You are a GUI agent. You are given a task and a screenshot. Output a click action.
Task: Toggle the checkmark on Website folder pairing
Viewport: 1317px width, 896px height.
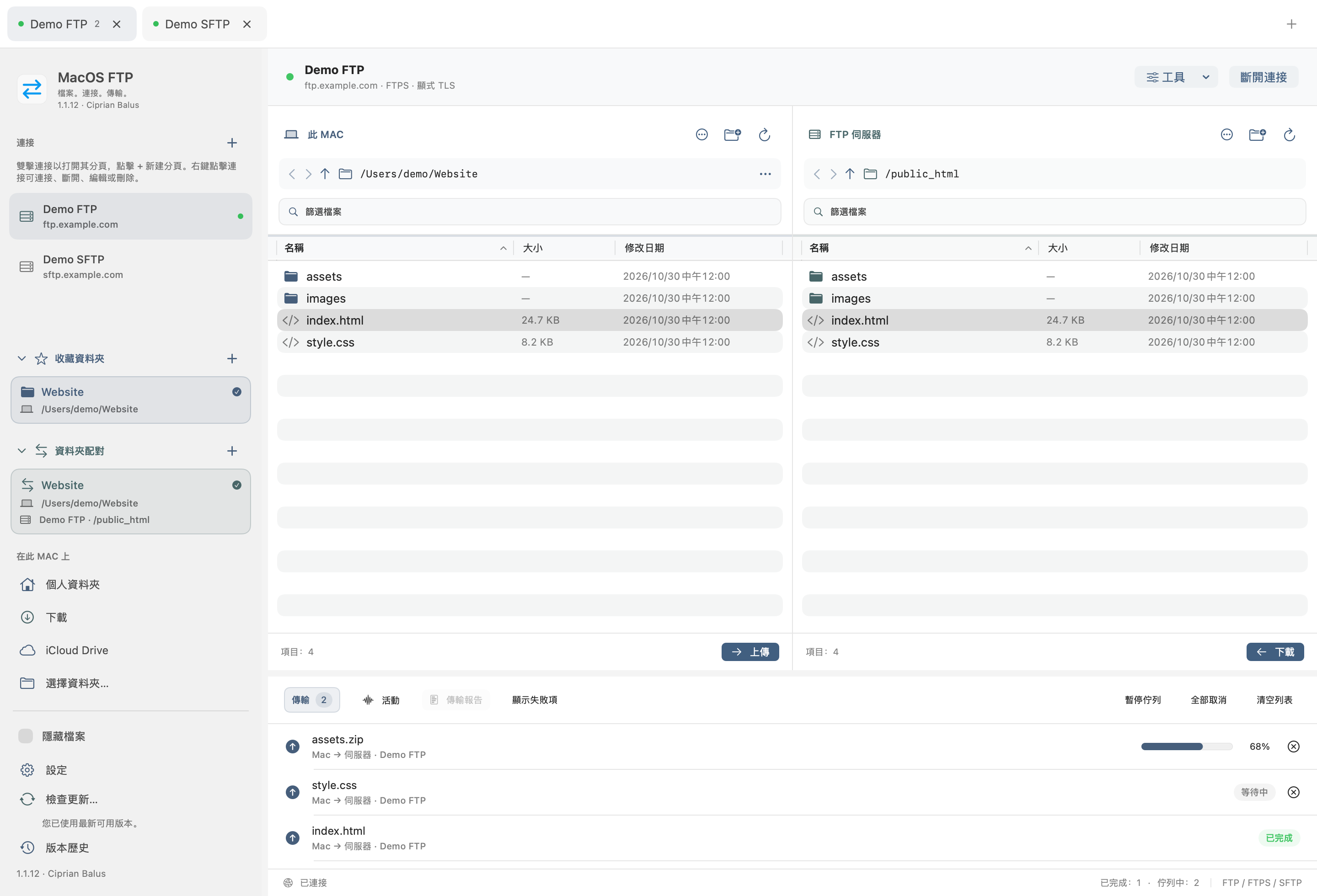pos(237,485)
